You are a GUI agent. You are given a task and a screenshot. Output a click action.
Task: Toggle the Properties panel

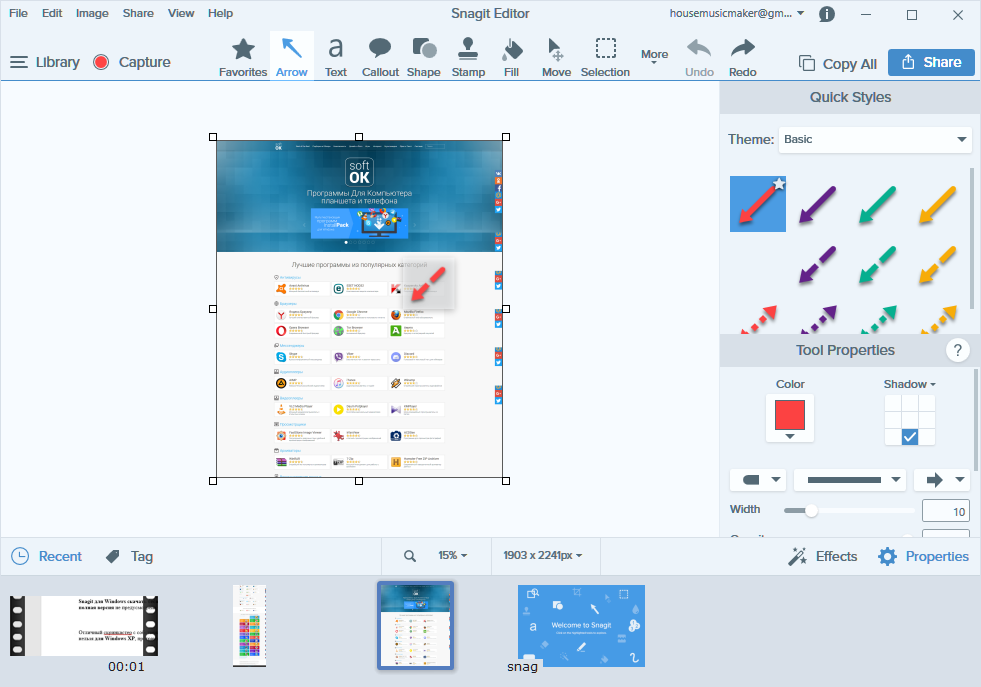coord(923,556)
